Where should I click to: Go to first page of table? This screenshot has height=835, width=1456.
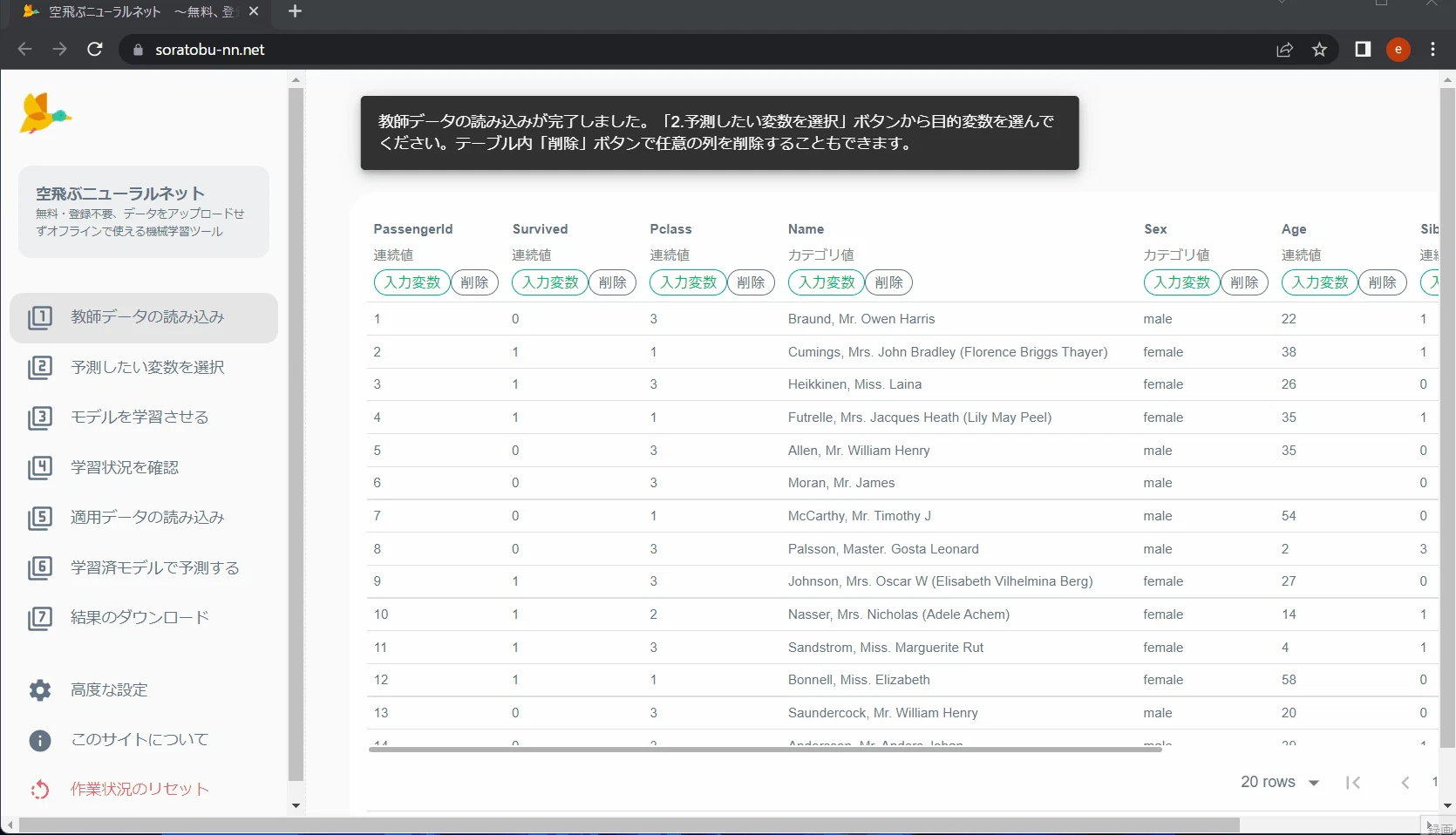point(1353,783)
